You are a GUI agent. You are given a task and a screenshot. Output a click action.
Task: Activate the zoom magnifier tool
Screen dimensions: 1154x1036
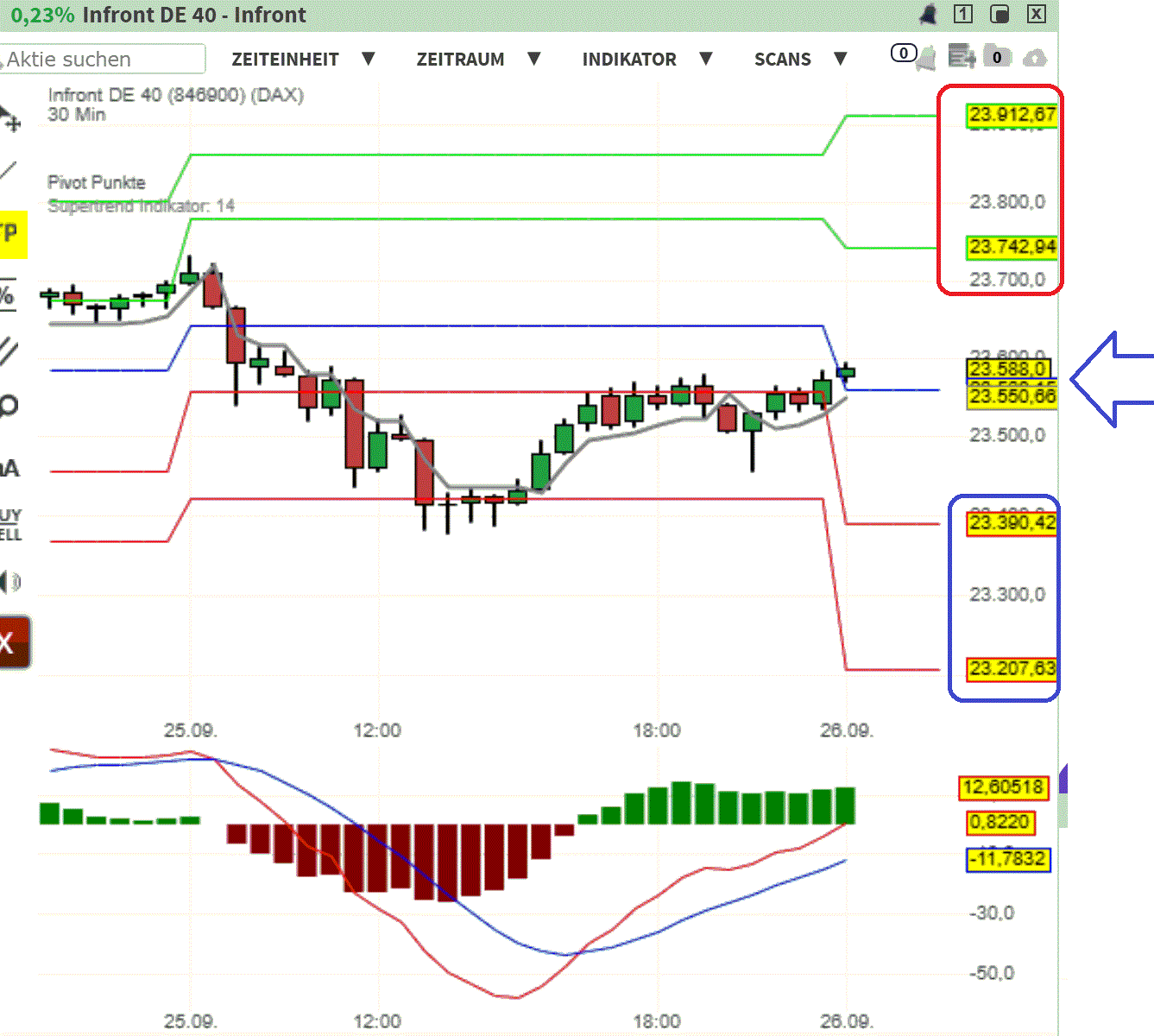coord(9,406)
